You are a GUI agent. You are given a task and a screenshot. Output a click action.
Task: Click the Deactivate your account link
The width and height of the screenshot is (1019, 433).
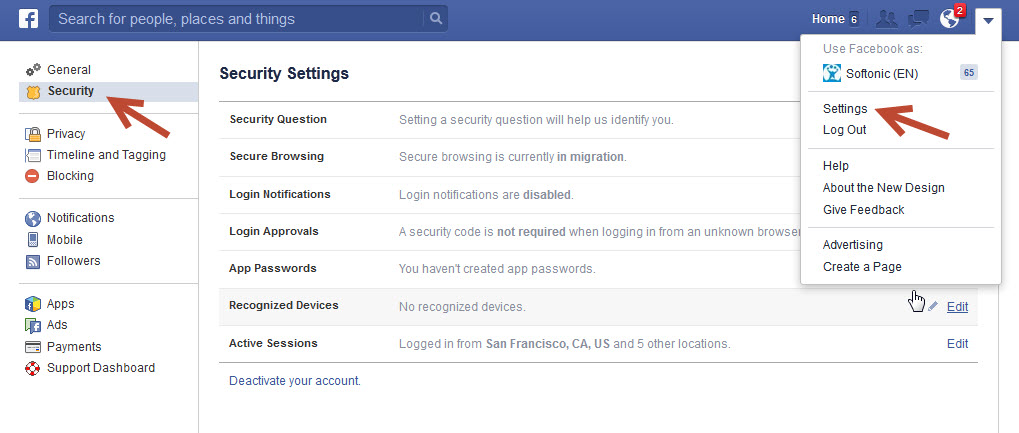click(x=294, y=381)
